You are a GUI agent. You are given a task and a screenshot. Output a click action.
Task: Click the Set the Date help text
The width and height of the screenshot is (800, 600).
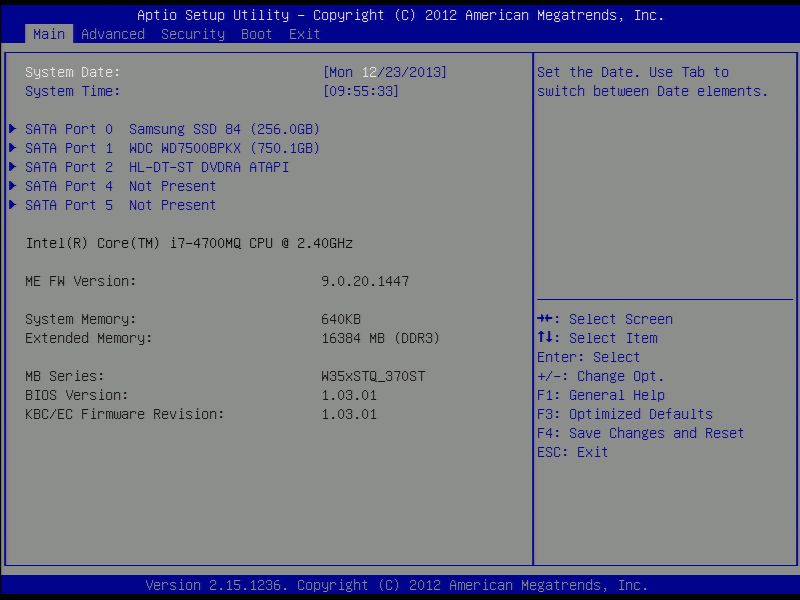(653, 82)
